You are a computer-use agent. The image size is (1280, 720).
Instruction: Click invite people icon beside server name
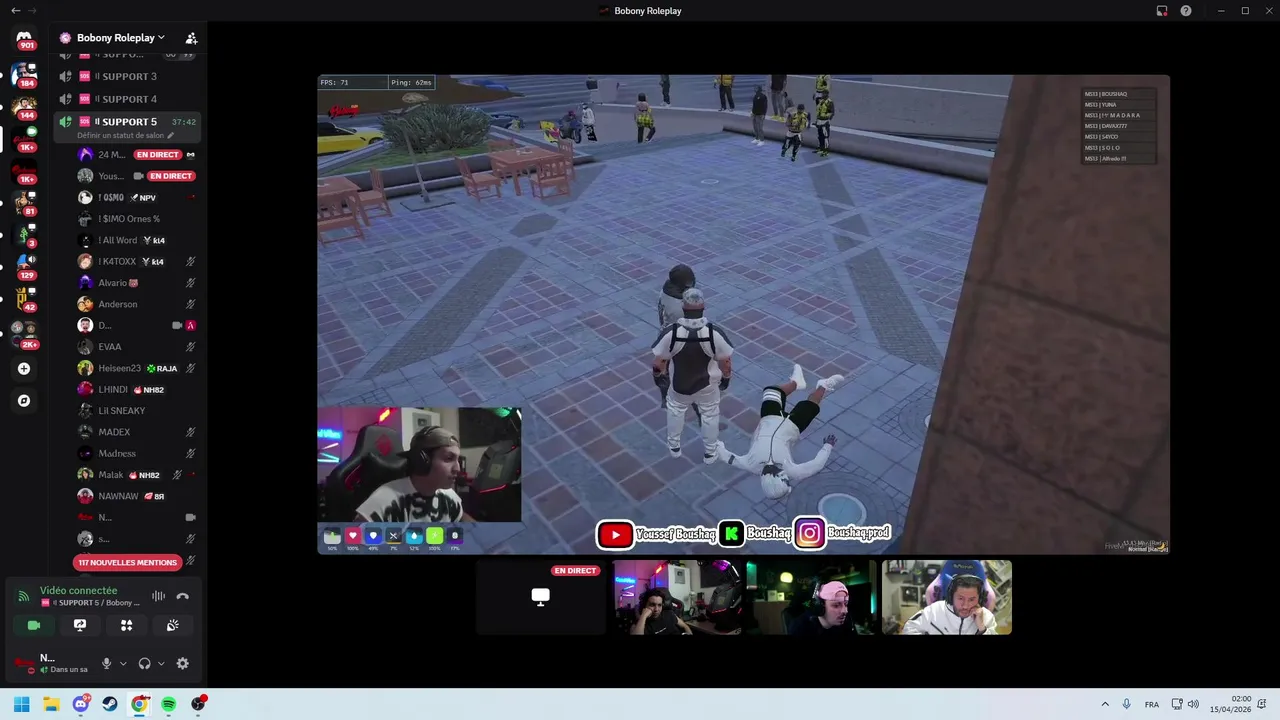[191, 38]
